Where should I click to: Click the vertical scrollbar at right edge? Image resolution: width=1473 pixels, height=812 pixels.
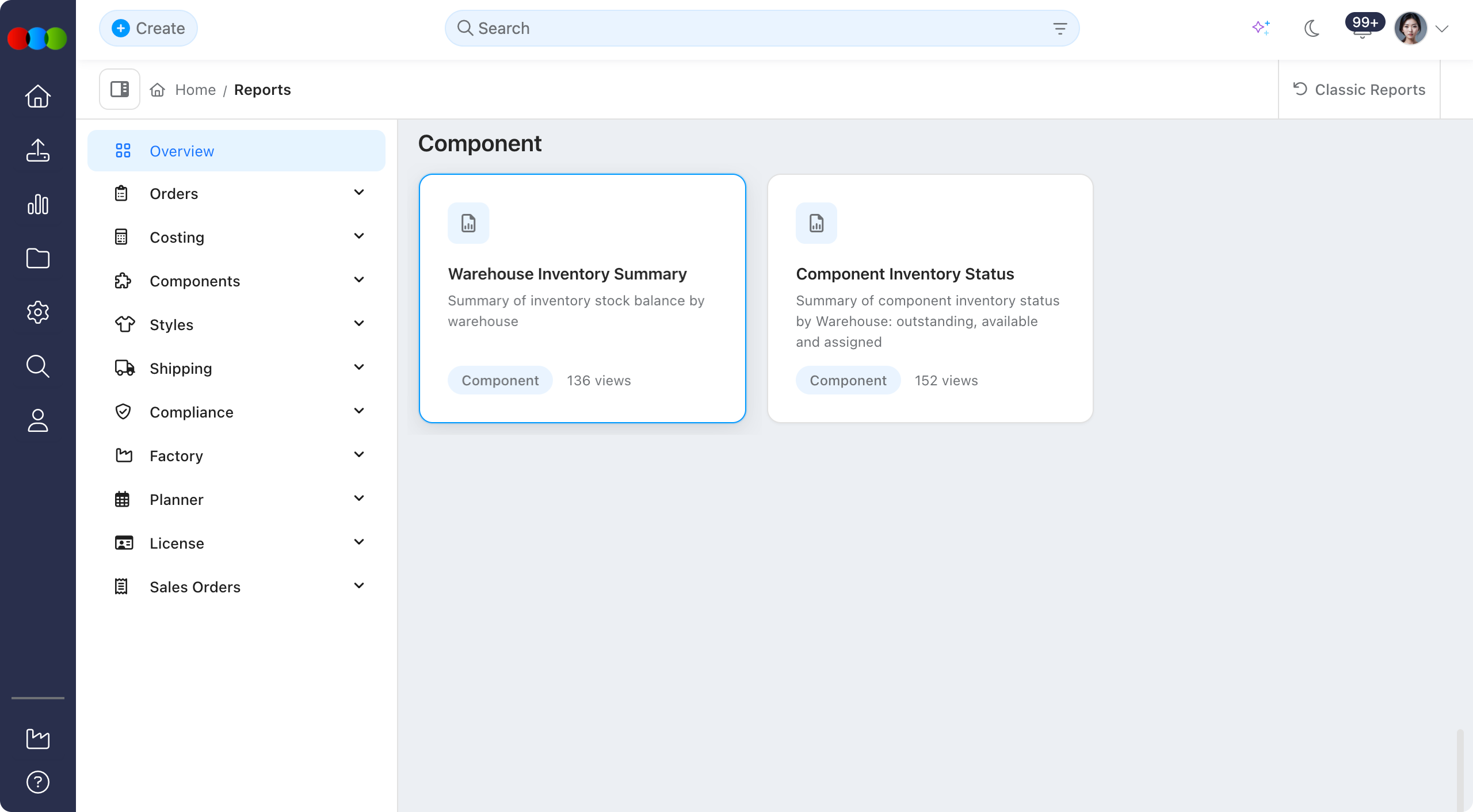[x=1460, y=769]
